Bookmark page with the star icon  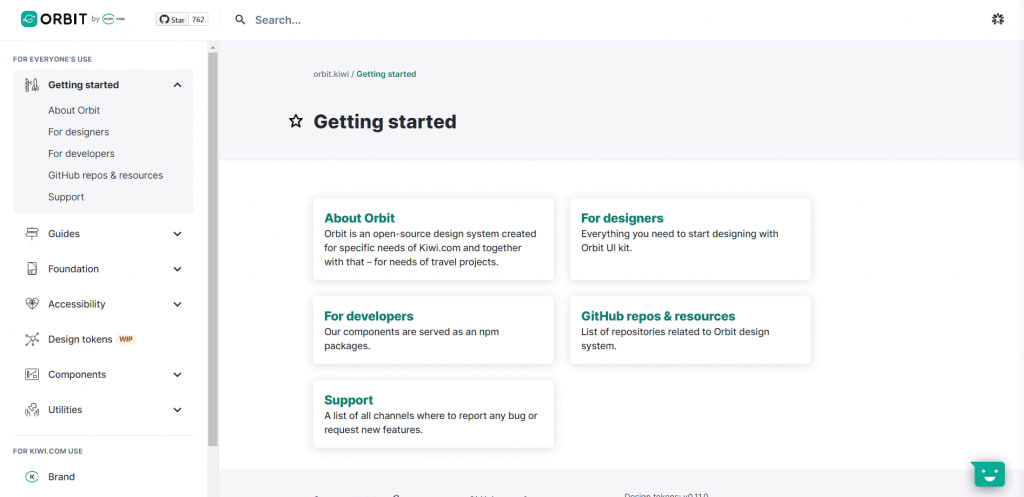[x=296, y=121]
